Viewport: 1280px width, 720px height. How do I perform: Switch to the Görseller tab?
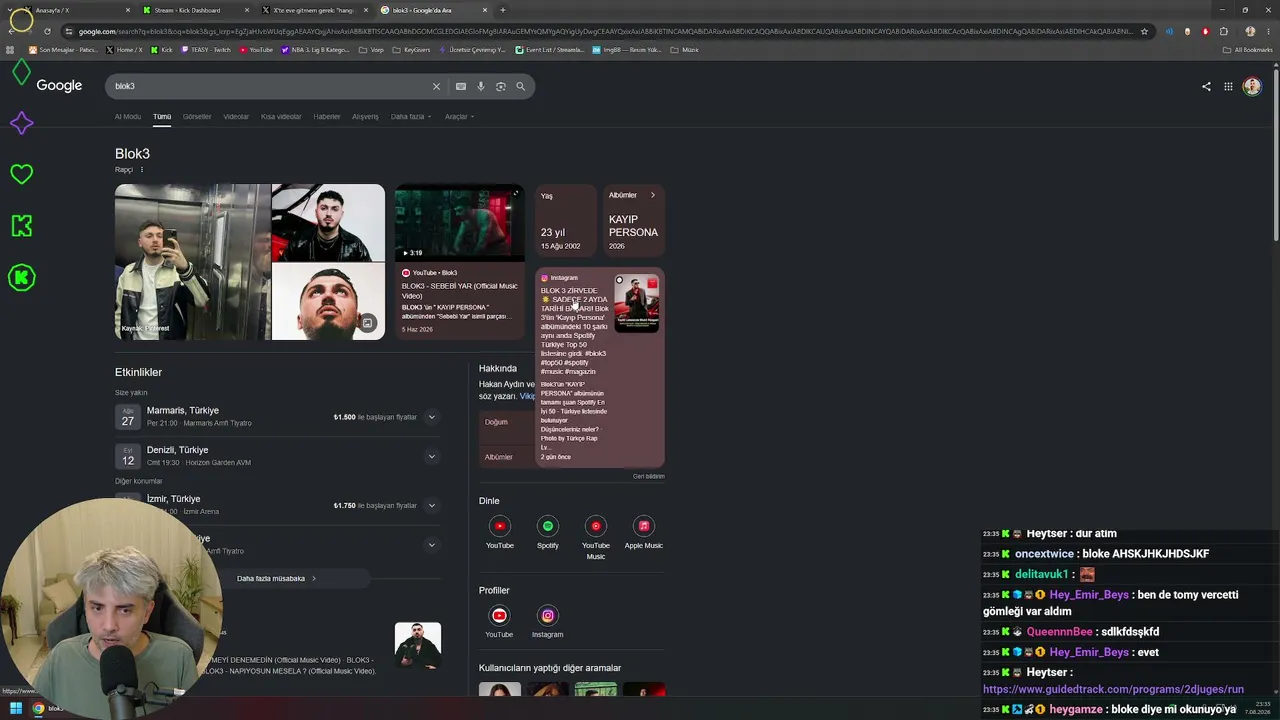197,117
